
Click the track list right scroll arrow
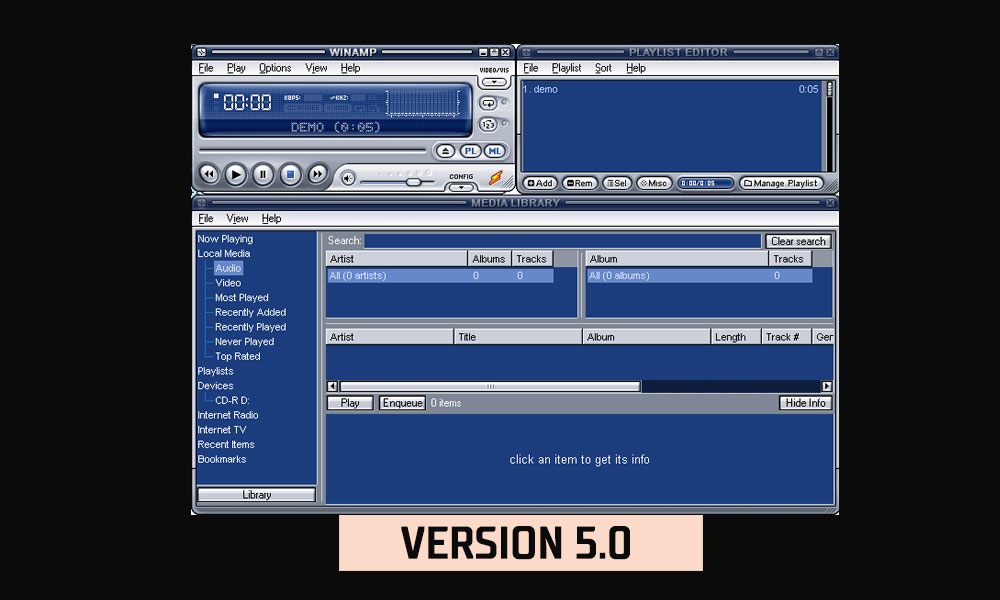coord(827,386)
